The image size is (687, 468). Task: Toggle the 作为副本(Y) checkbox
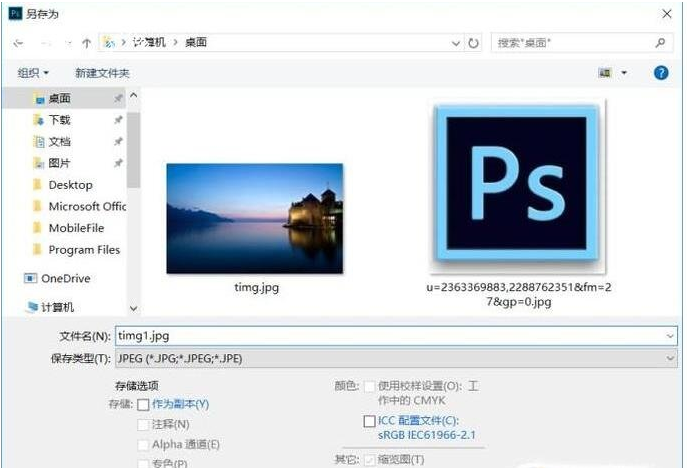click(143, 404)
